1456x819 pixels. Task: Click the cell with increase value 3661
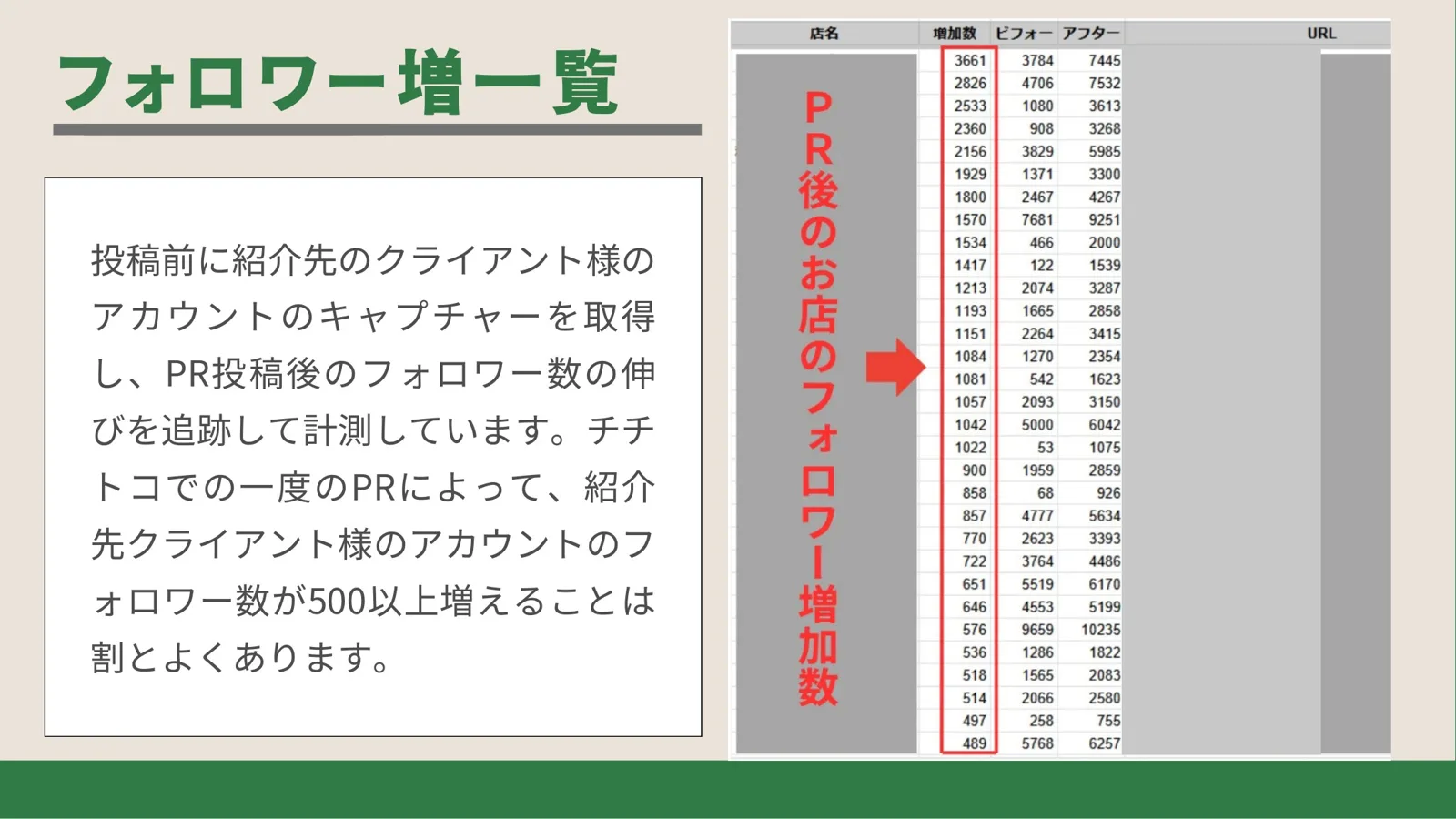(970, 60)
